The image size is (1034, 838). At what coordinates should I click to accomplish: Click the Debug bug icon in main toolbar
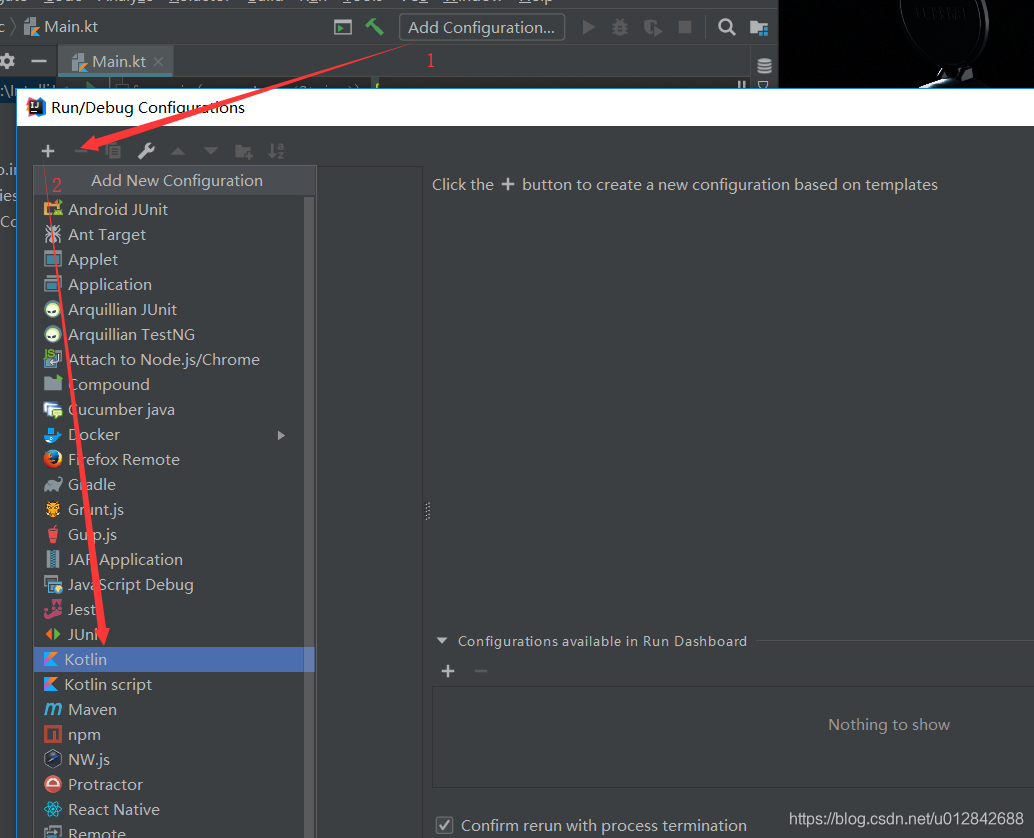pyautogui.click(x=620, y=27)
